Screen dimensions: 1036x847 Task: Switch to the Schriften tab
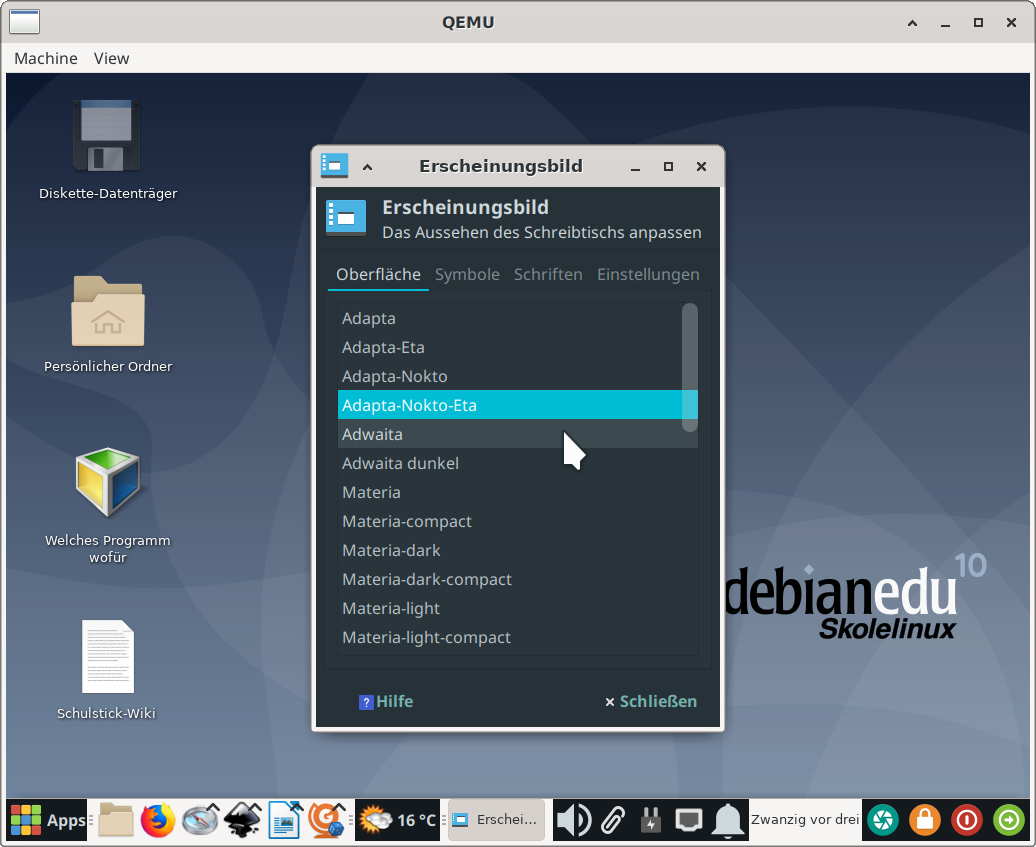(548, 275)
